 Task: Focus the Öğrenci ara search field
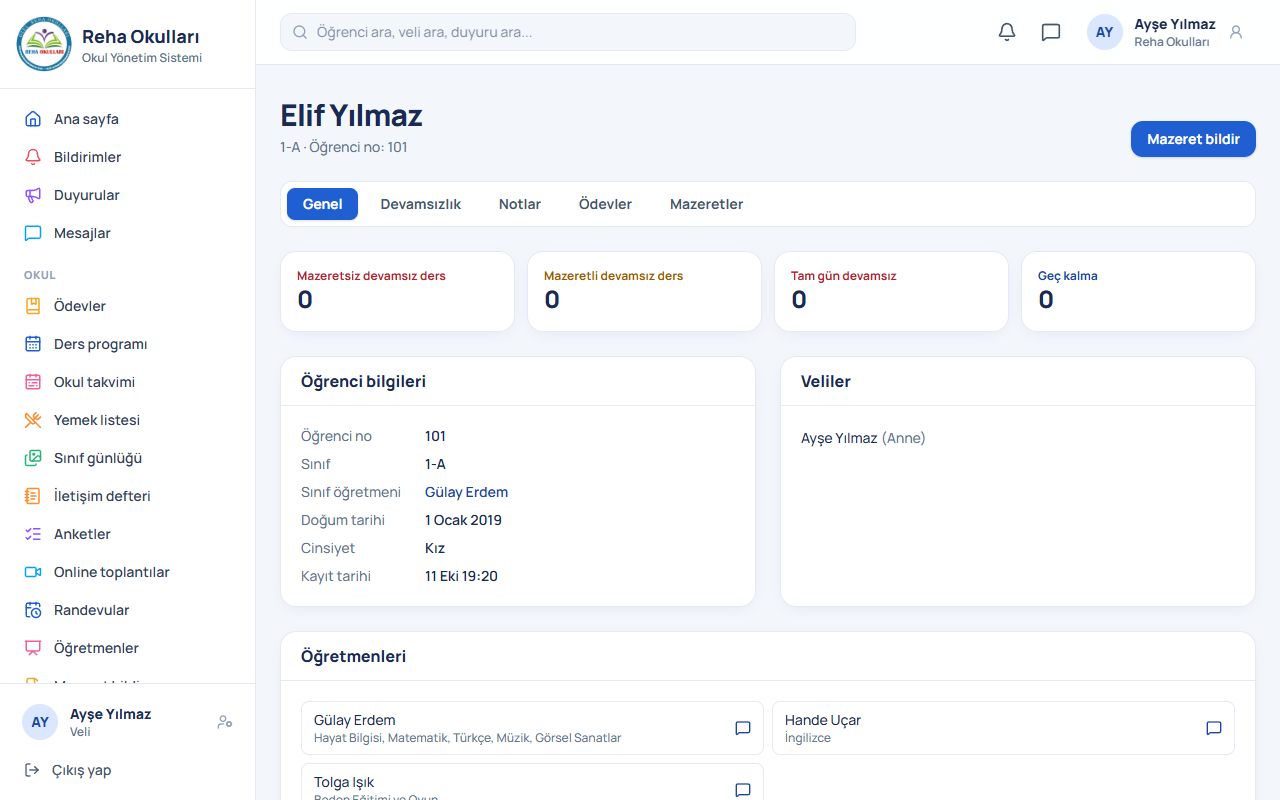click(x=568, y=32)
